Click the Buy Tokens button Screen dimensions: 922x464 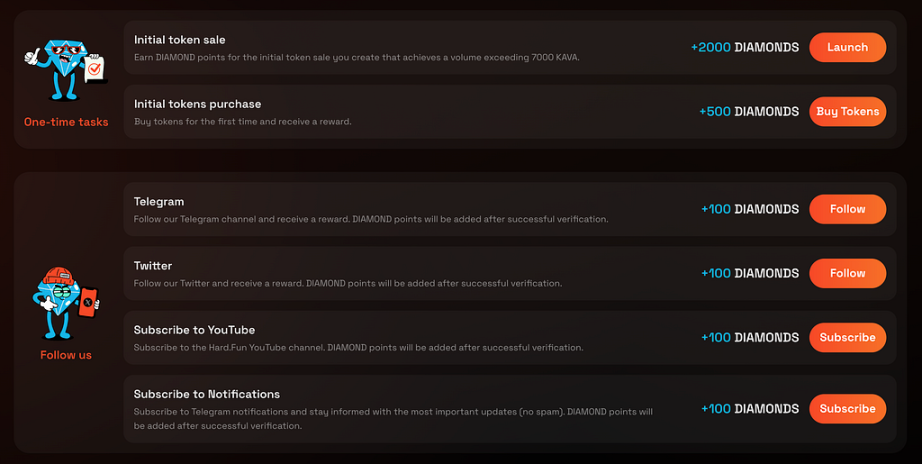(847, 111)
